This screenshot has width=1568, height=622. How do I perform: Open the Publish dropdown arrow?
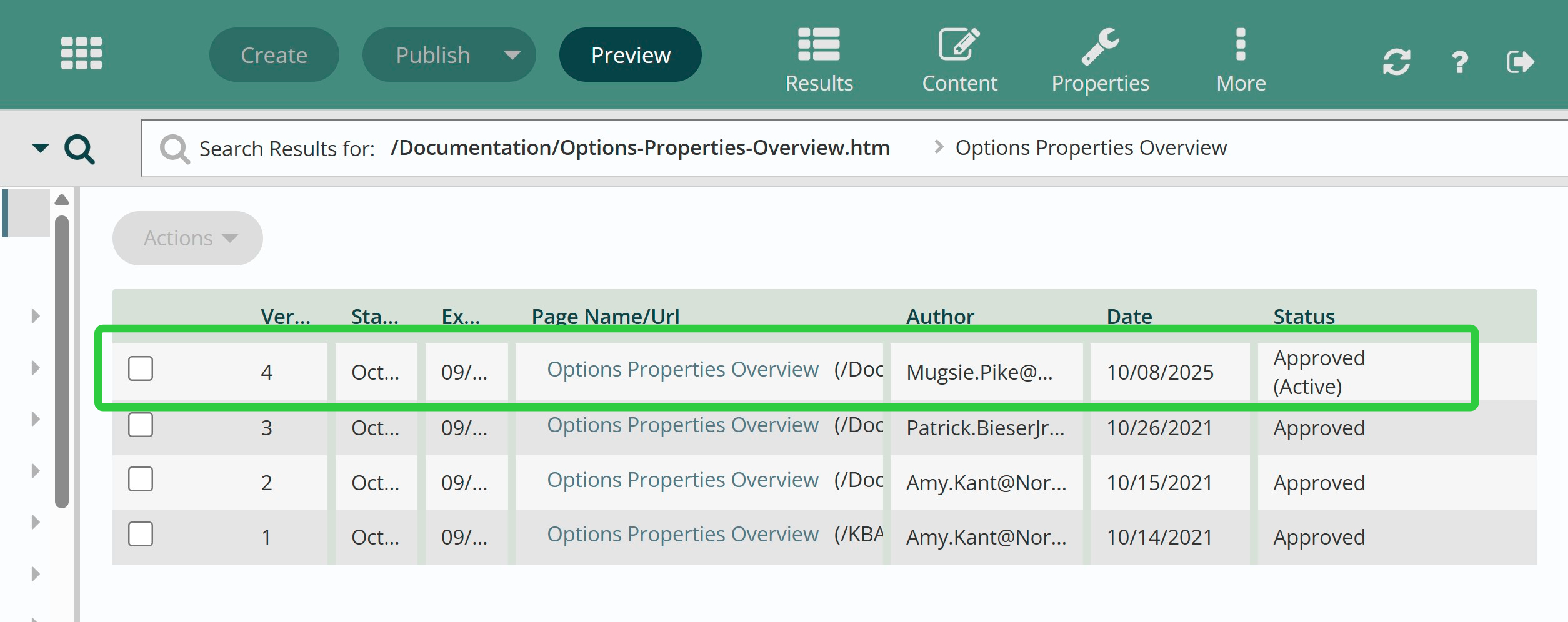tap(512, 55)
